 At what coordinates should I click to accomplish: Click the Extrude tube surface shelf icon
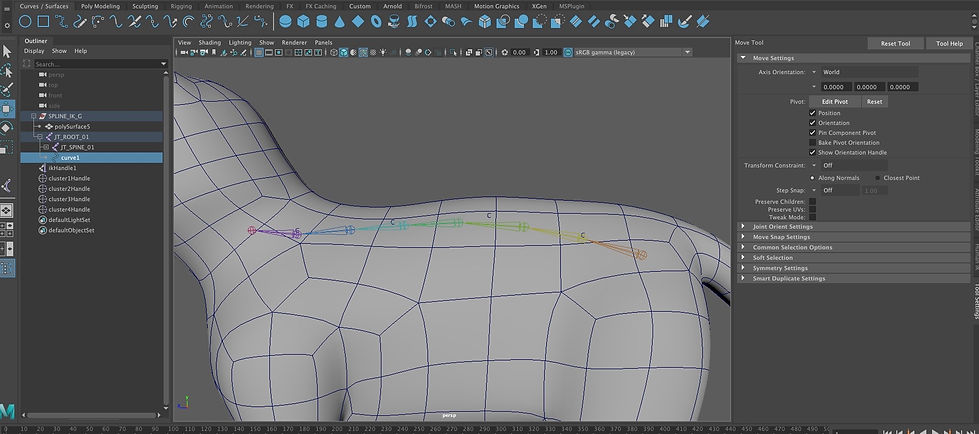[448, 21]
